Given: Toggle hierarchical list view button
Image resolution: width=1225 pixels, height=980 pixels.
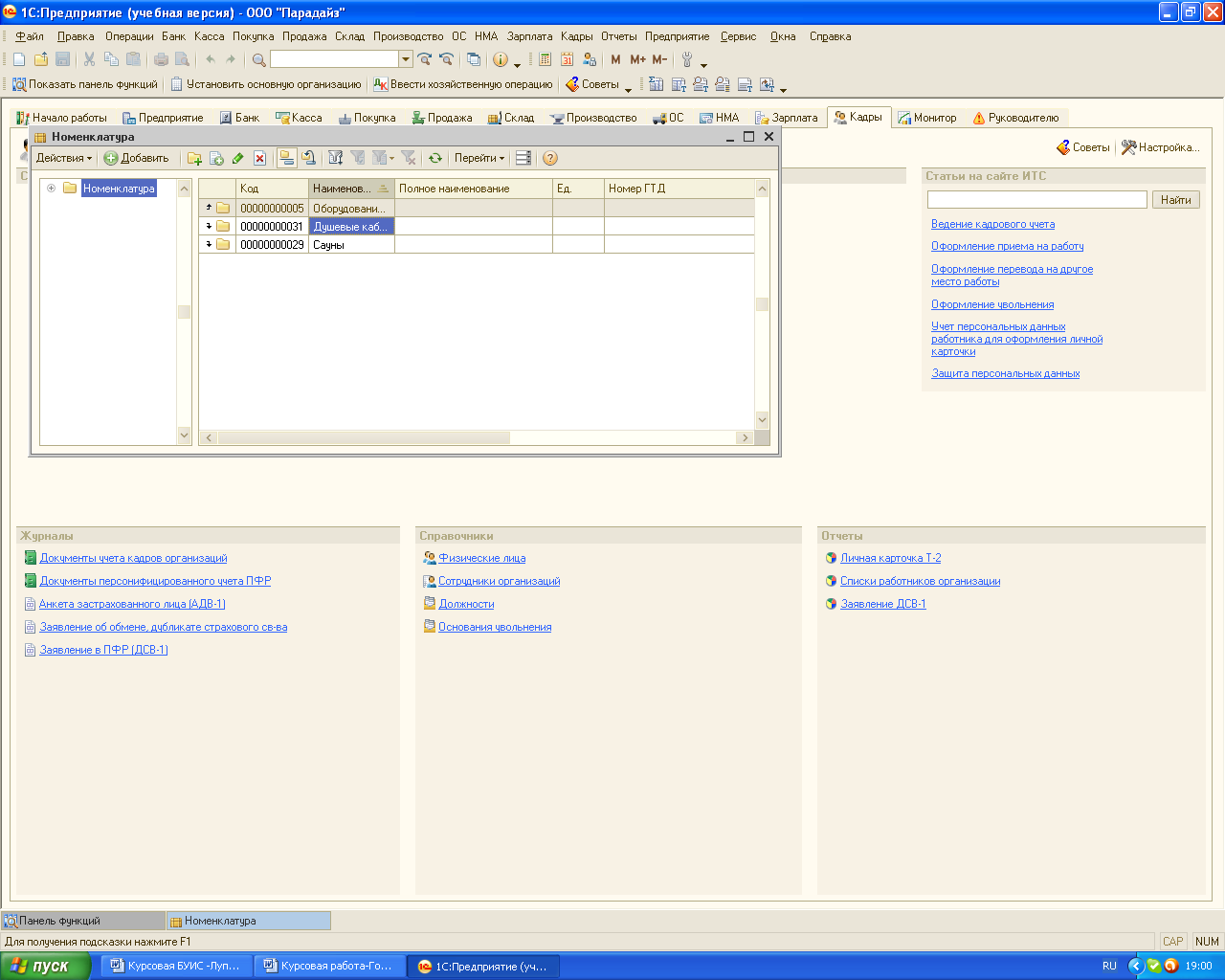Looking at the screenshot, I should [x=286, y=158].
